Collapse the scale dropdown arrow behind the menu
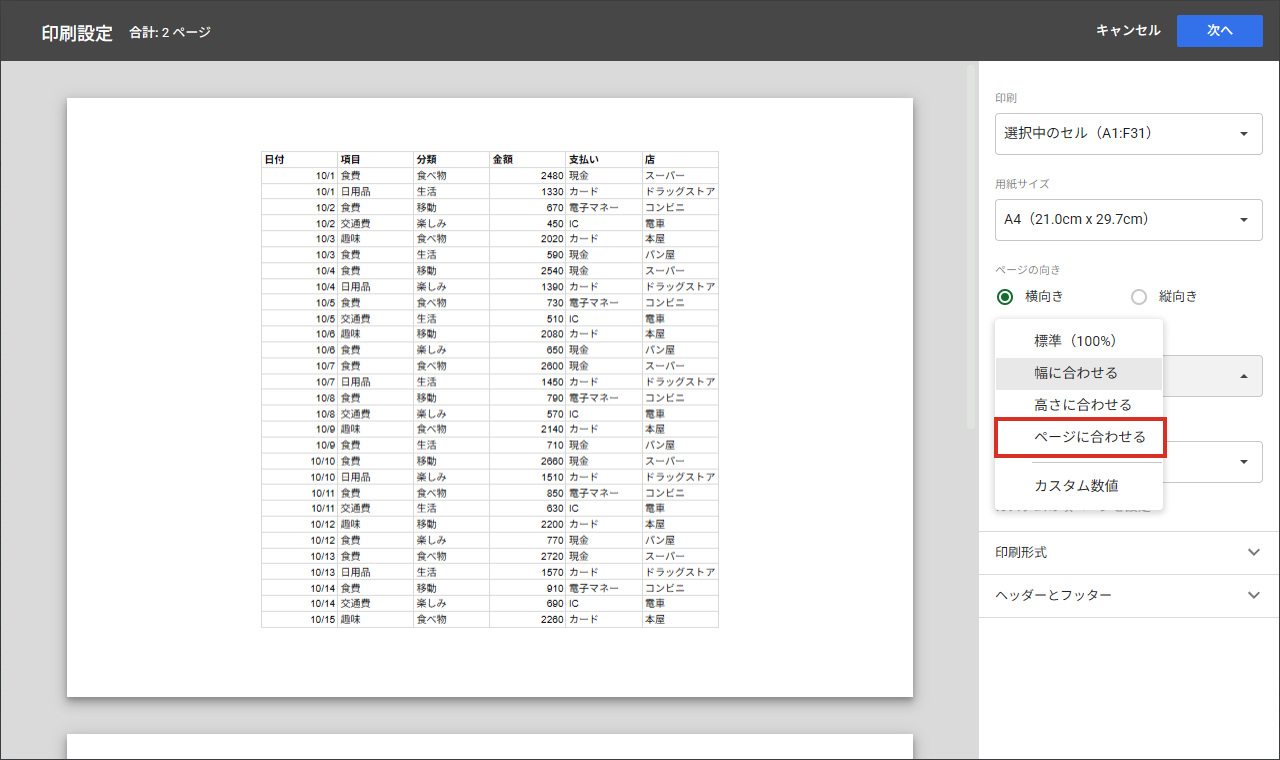 1244,376
